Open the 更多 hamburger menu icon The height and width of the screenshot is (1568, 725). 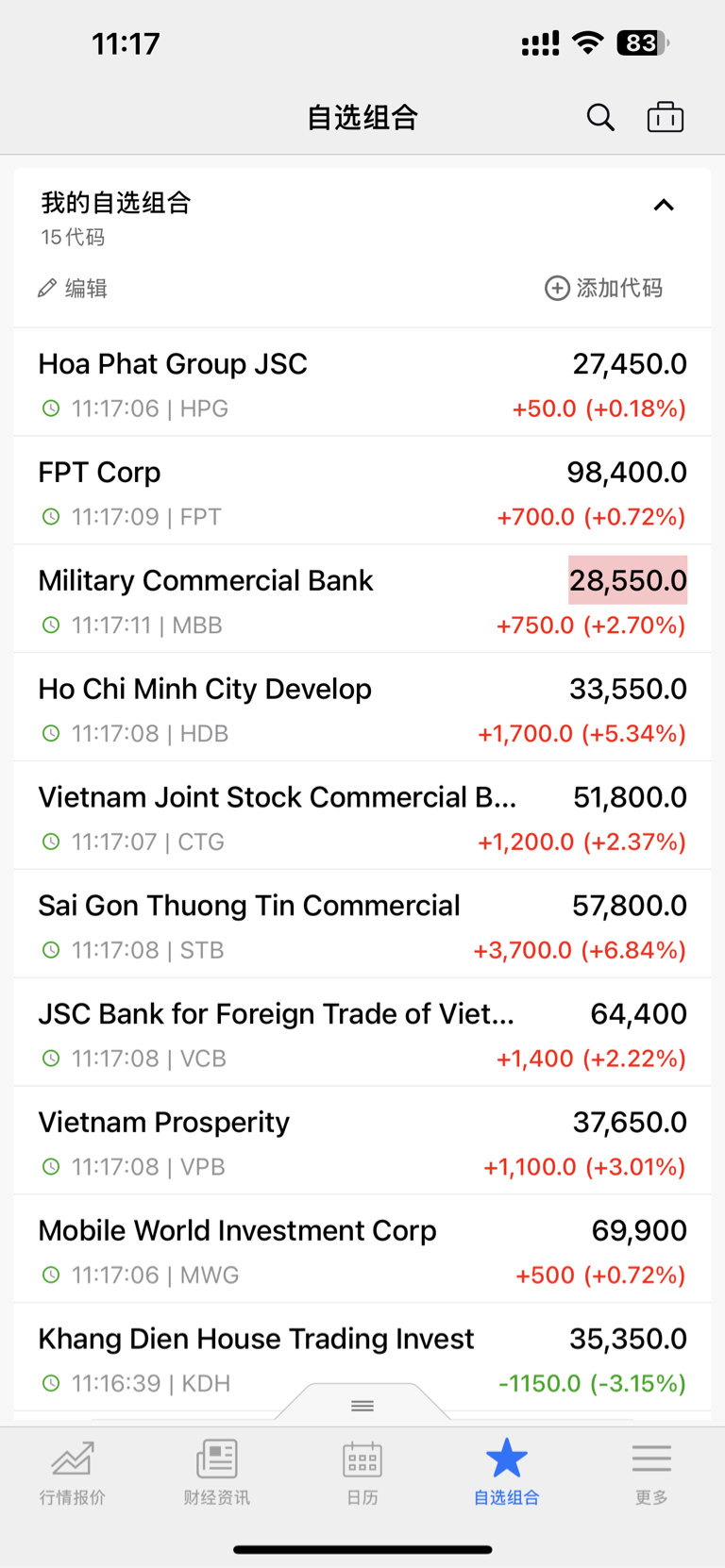click(x=651, y=1458)
